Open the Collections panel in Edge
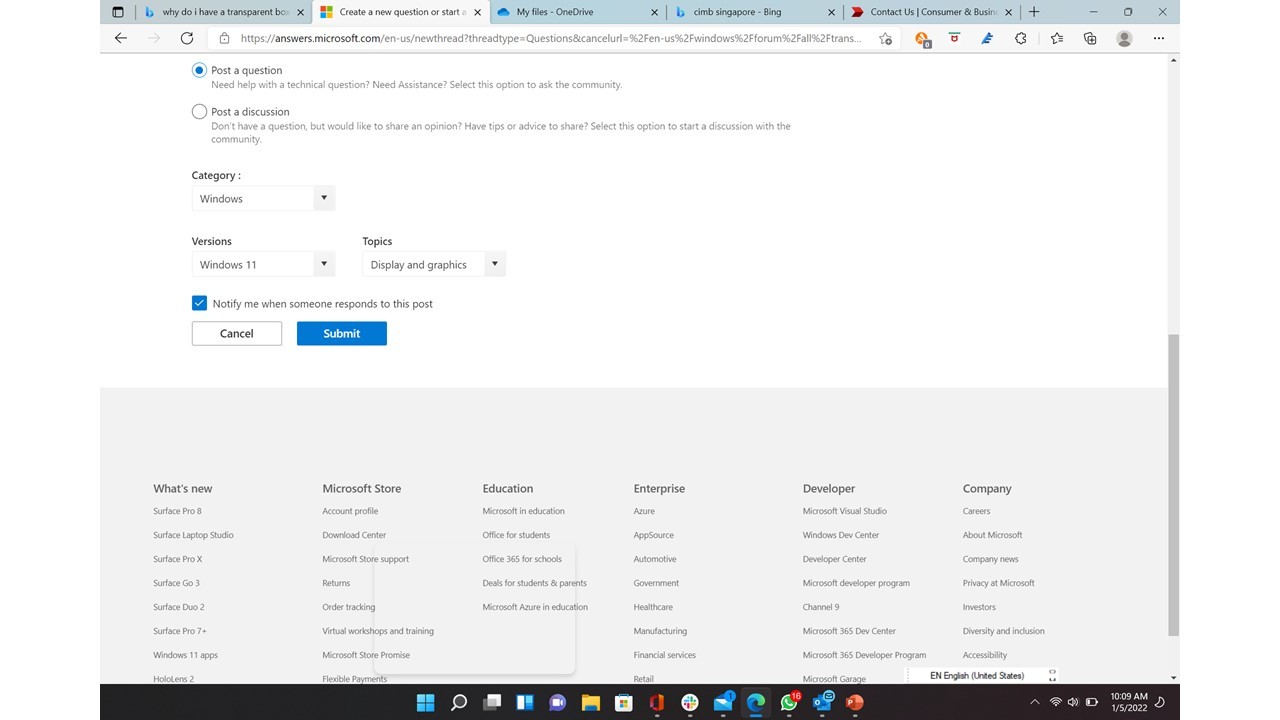The height and width of the screenshot is (720, 1280). click(1089, 38)
